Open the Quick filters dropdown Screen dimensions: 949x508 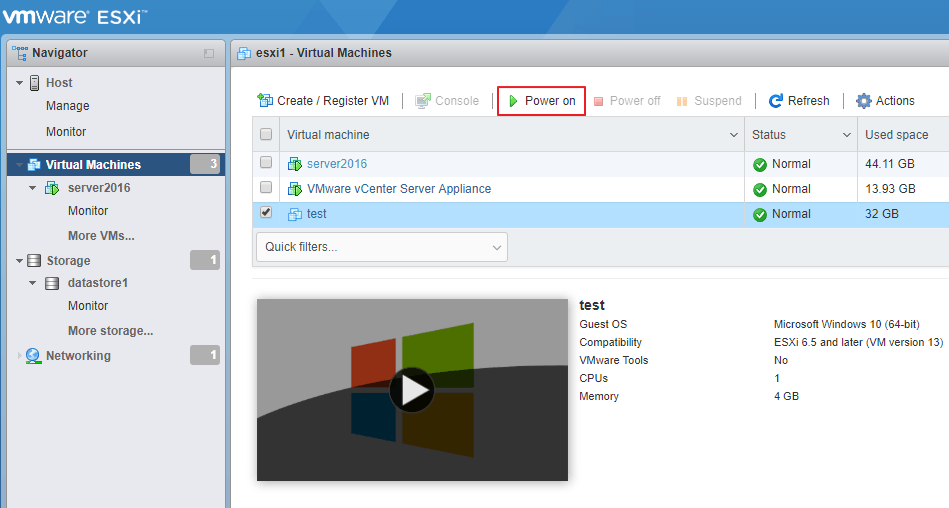coord(381,247)
